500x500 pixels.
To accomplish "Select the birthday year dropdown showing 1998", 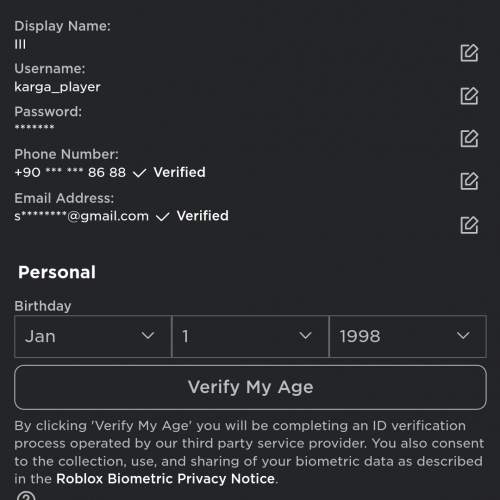I will (x=408, y=336).
